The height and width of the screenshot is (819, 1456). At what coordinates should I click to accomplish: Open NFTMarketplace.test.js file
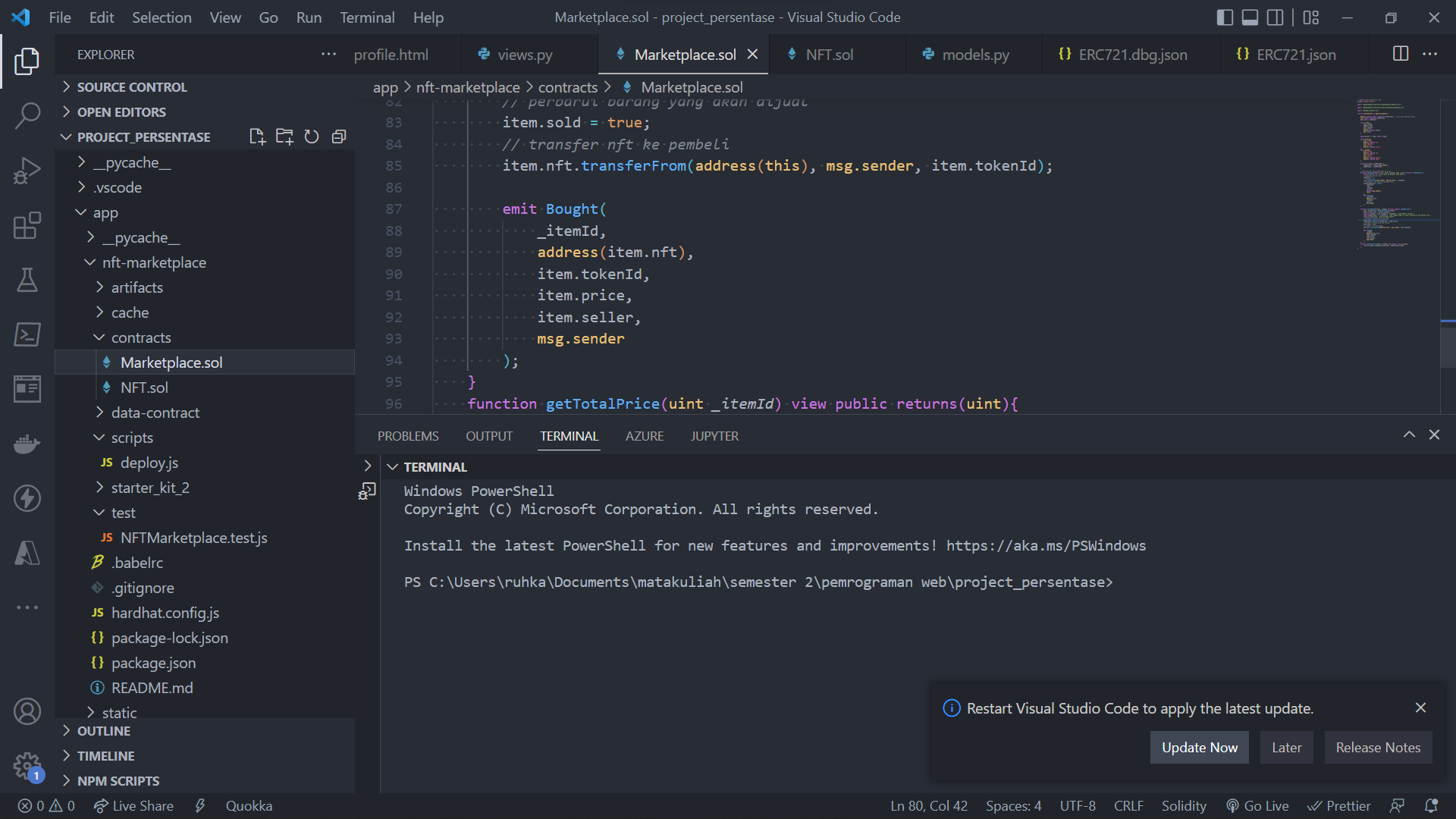click(x=205, y=538)
